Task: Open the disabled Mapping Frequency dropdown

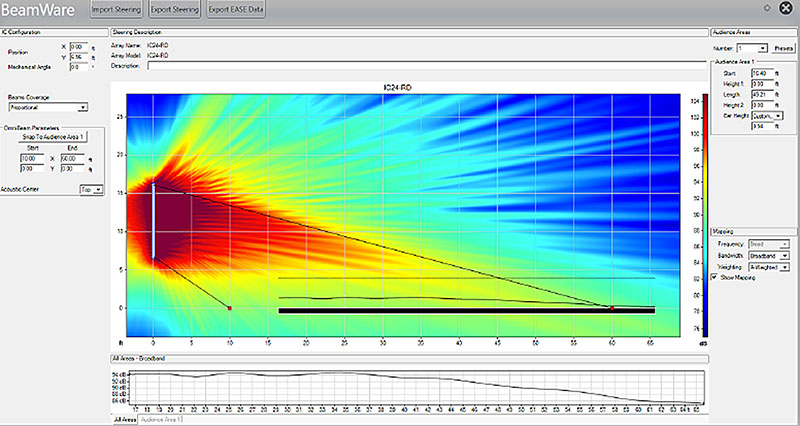Action: [768, 244]
